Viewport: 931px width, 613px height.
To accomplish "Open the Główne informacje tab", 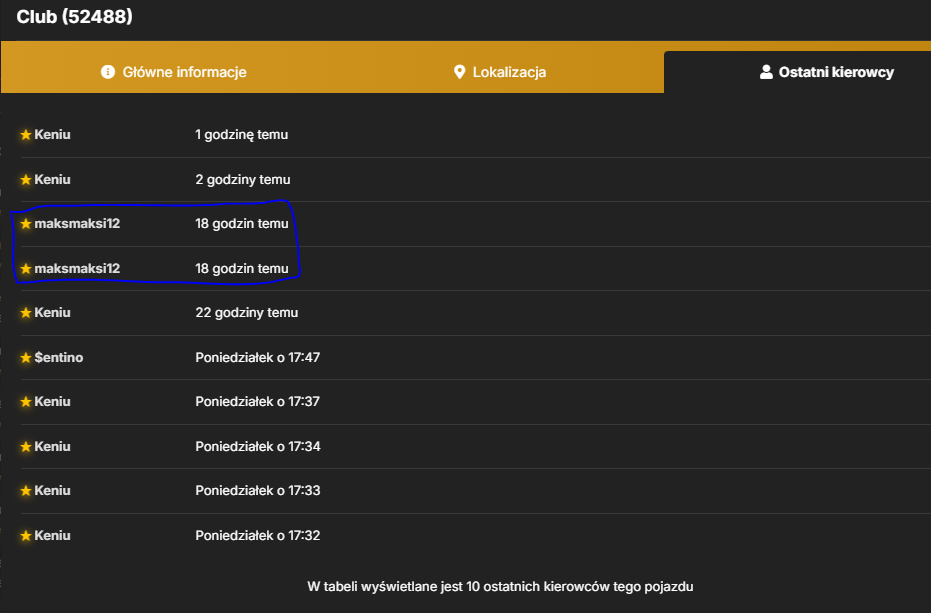I will pyautogui.click(x=173, y=72).
